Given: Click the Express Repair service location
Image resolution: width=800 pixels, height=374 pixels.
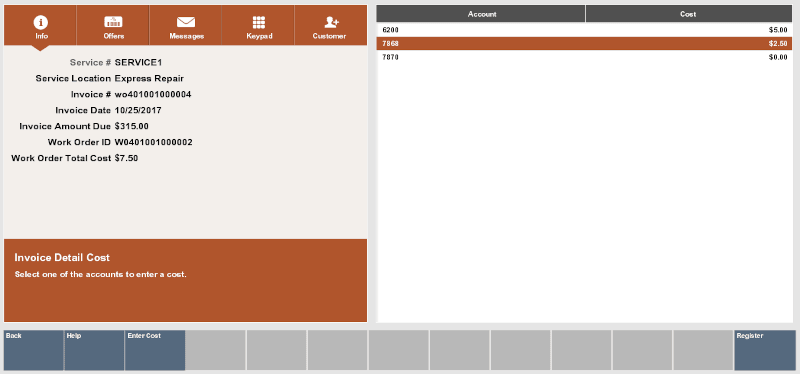Looking at the screenshot, I should tap(149, 79).
